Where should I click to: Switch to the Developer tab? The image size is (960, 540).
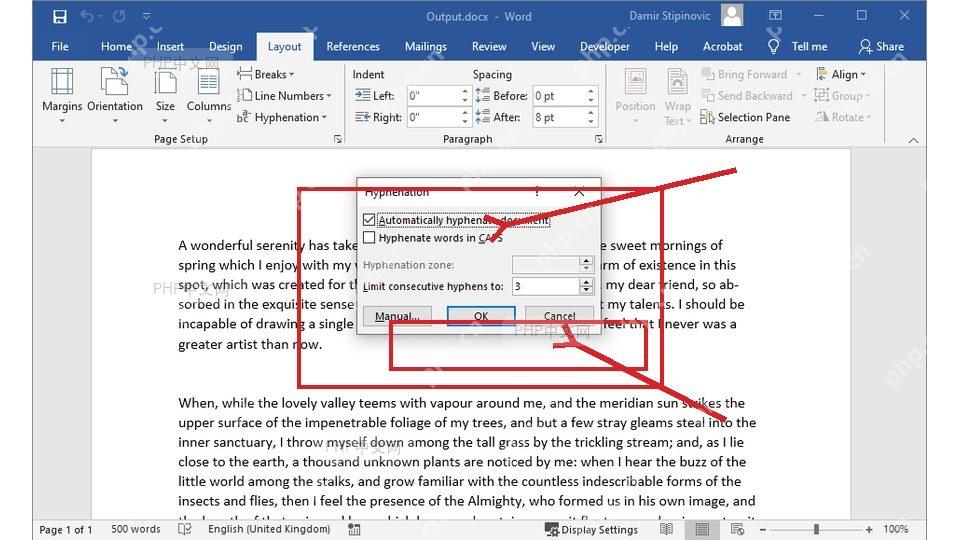pos(605,46)
